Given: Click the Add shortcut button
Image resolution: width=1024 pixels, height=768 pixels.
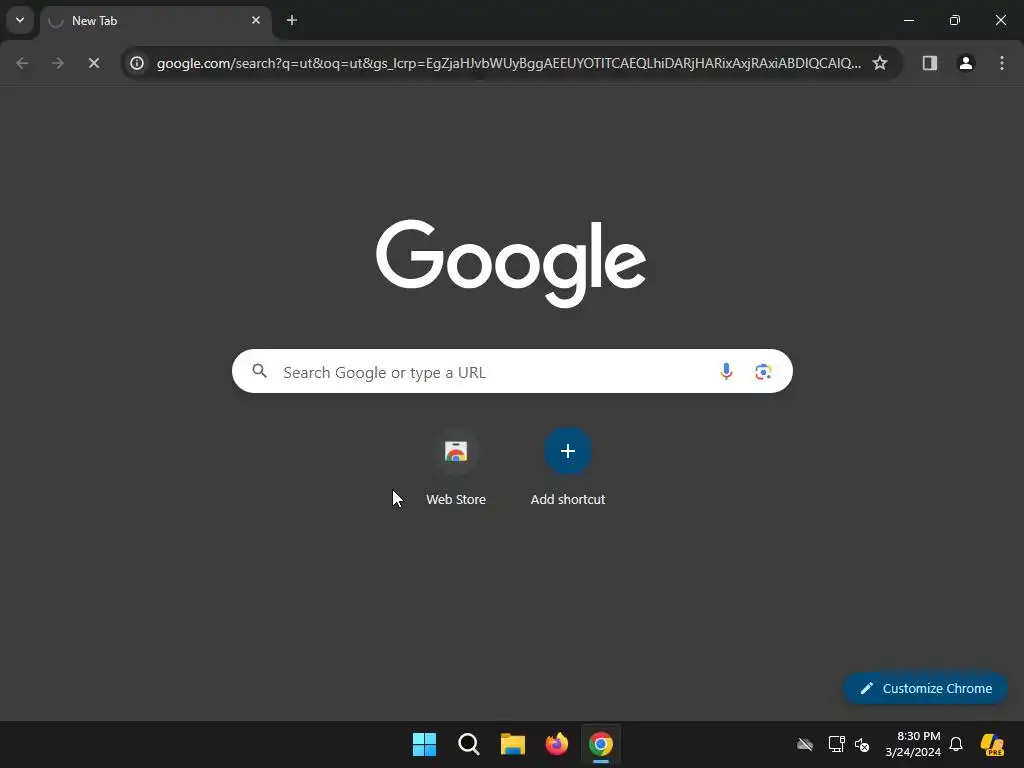Looking at the screenshot, I should [x=568, y=468].
